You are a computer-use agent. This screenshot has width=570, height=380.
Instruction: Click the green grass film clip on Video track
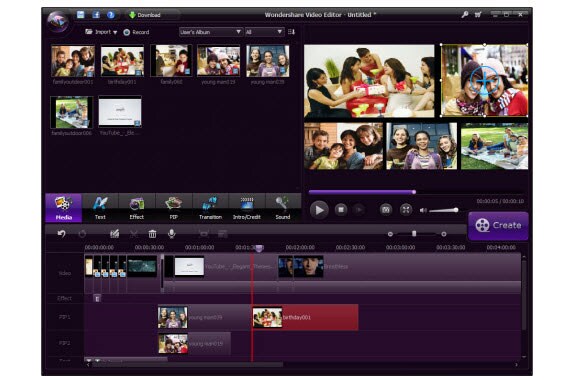tap(142, 267)
